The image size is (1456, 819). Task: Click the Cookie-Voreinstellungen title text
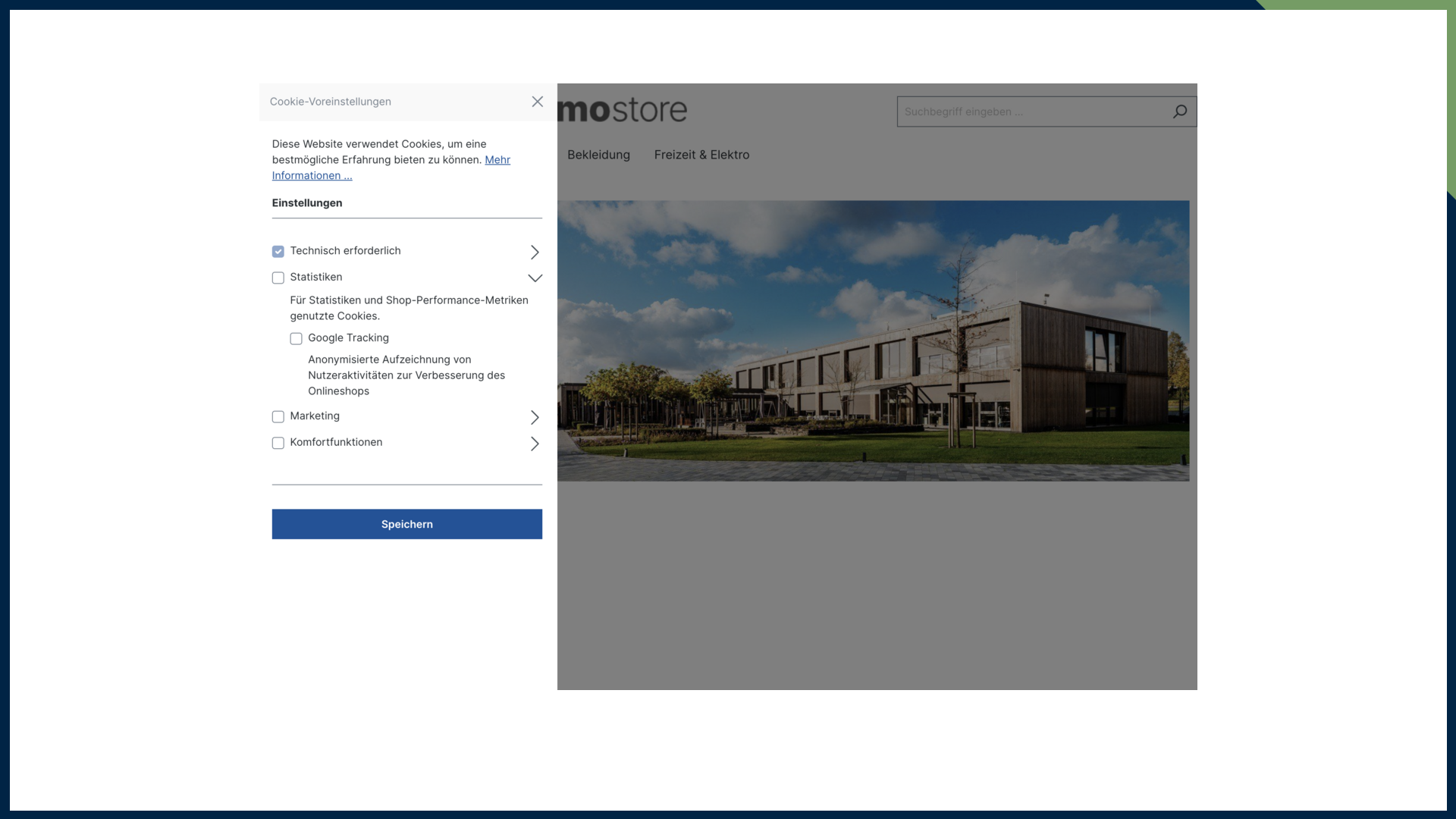(x=331, y=102)
